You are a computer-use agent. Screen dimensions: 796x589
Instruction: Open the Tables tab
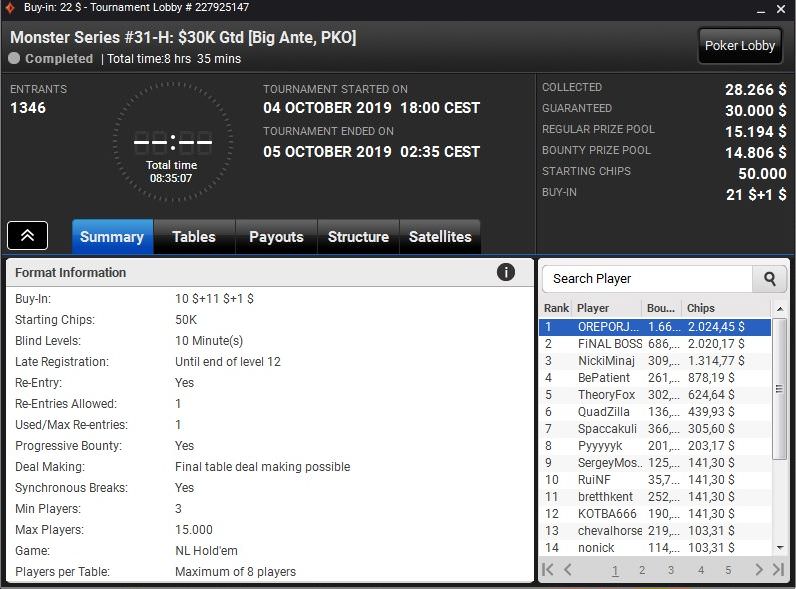[194, 237]
